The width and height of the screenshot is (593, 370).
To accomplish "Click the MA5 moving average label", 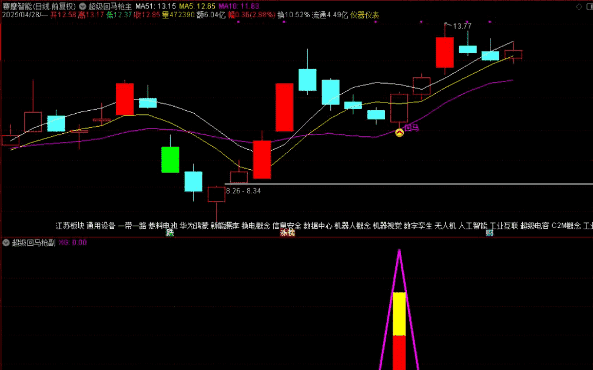I will [x=197, y=6].
